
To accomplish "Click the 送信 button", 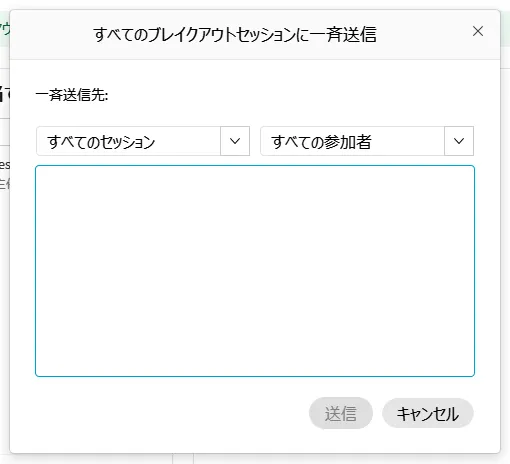I will (x=341, y=413).
